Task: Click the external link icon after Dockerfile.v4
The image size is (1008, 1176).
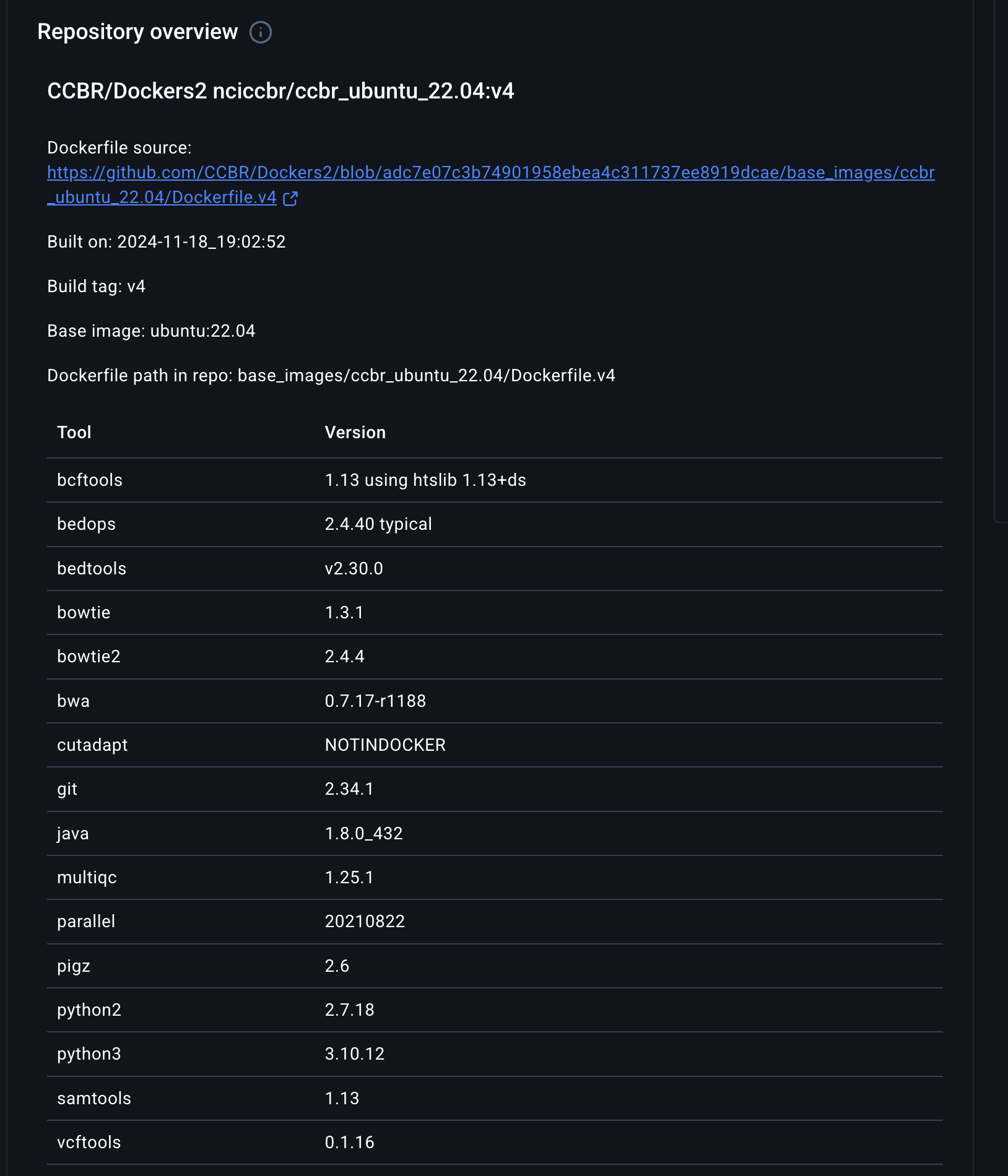Action: (x=290, y=198)
